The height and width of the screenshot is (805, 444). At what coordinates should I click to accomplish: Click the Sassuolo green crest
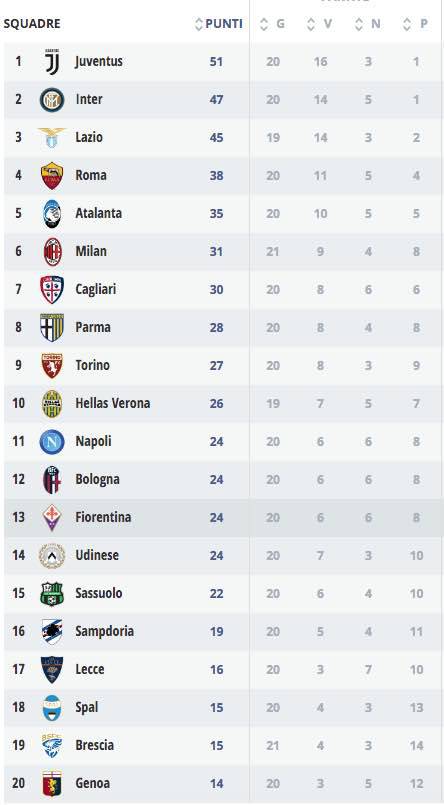coord(52,593)
